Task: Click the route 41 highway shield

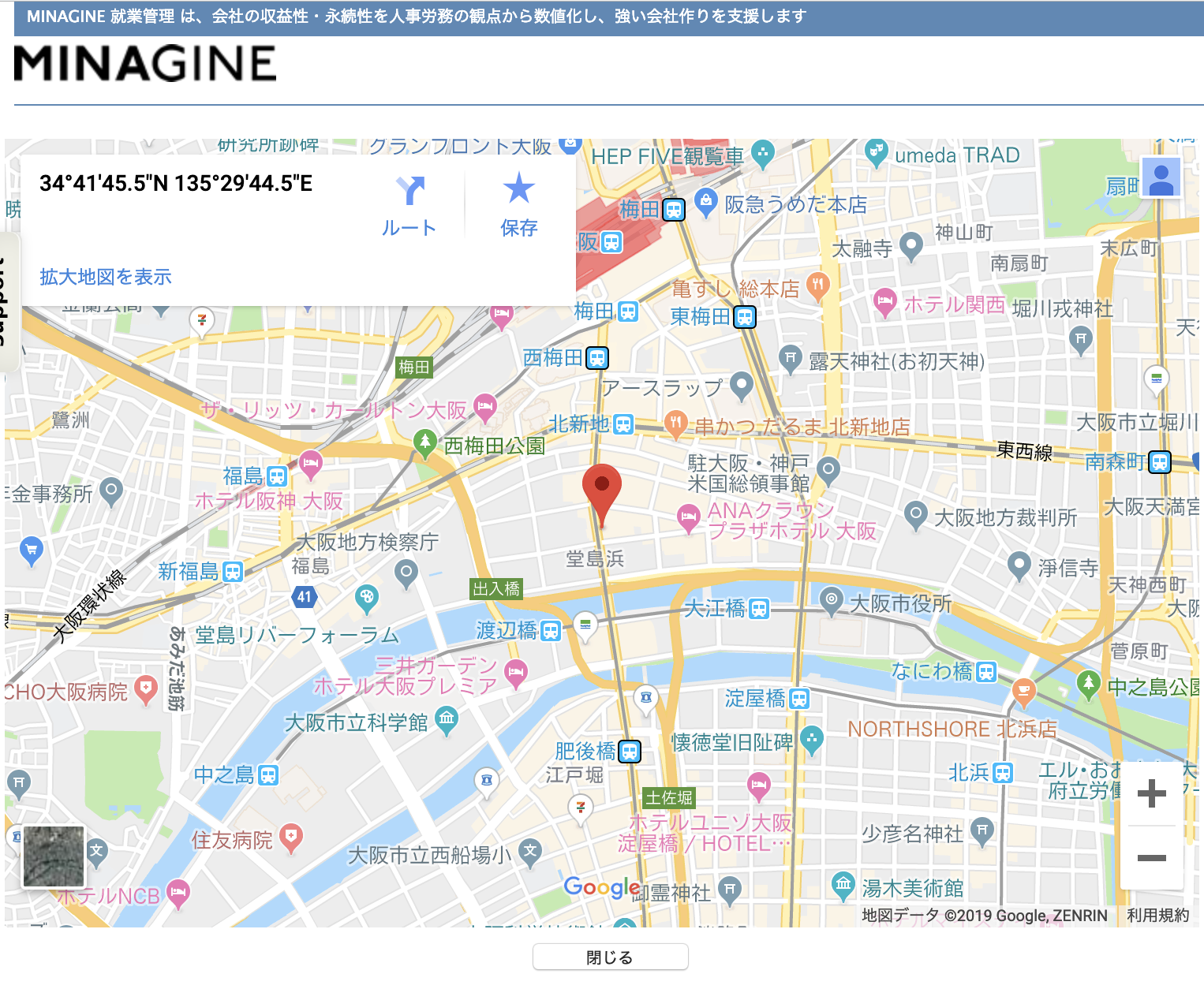Action: coord(305,596)
